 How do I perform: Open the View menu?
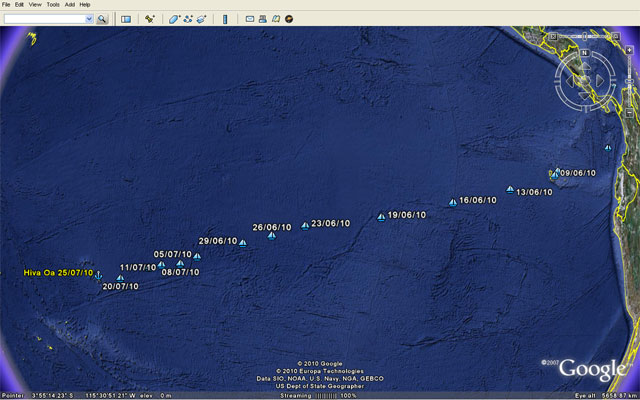35,4
